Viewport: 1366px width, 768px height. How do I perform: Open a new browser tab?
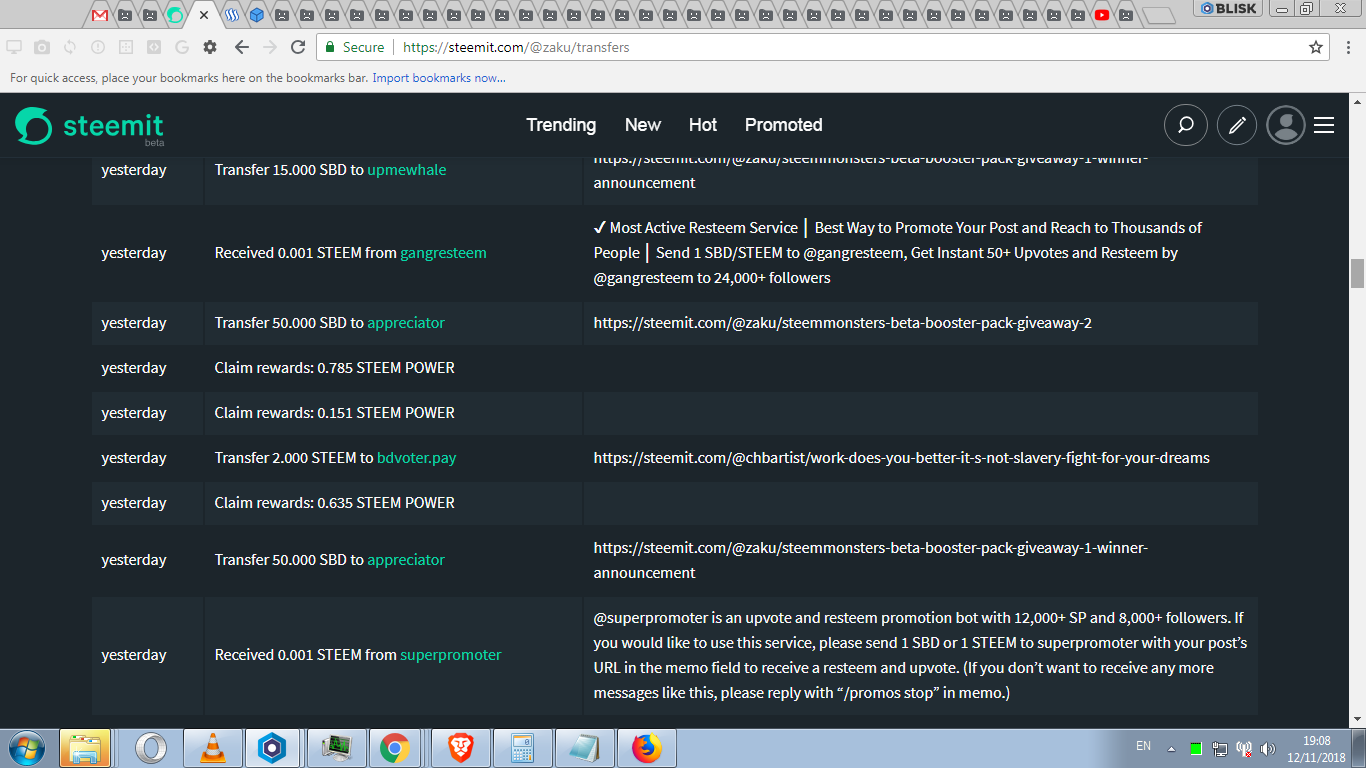click(x=1158, y=15)
